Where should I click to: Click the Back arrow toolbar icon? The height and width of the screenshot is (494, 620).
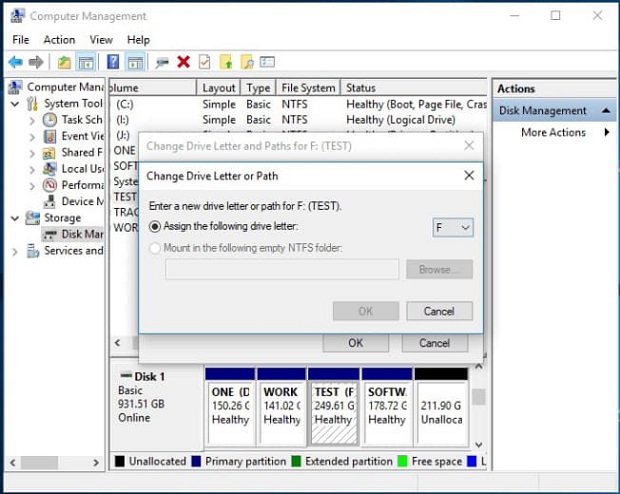click(x=15, y=62)
